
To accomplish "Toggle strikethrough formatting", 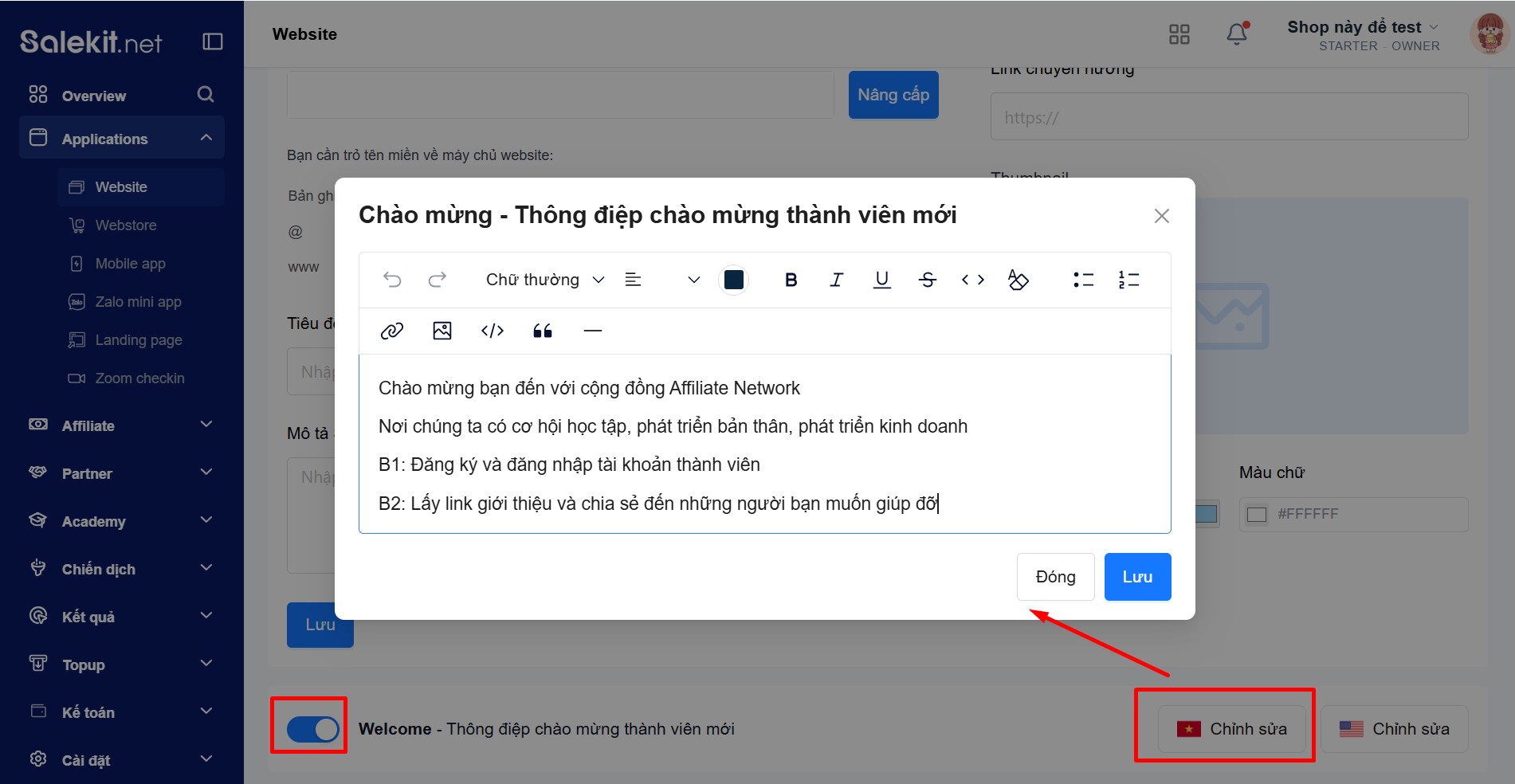I will pos(927,280).
